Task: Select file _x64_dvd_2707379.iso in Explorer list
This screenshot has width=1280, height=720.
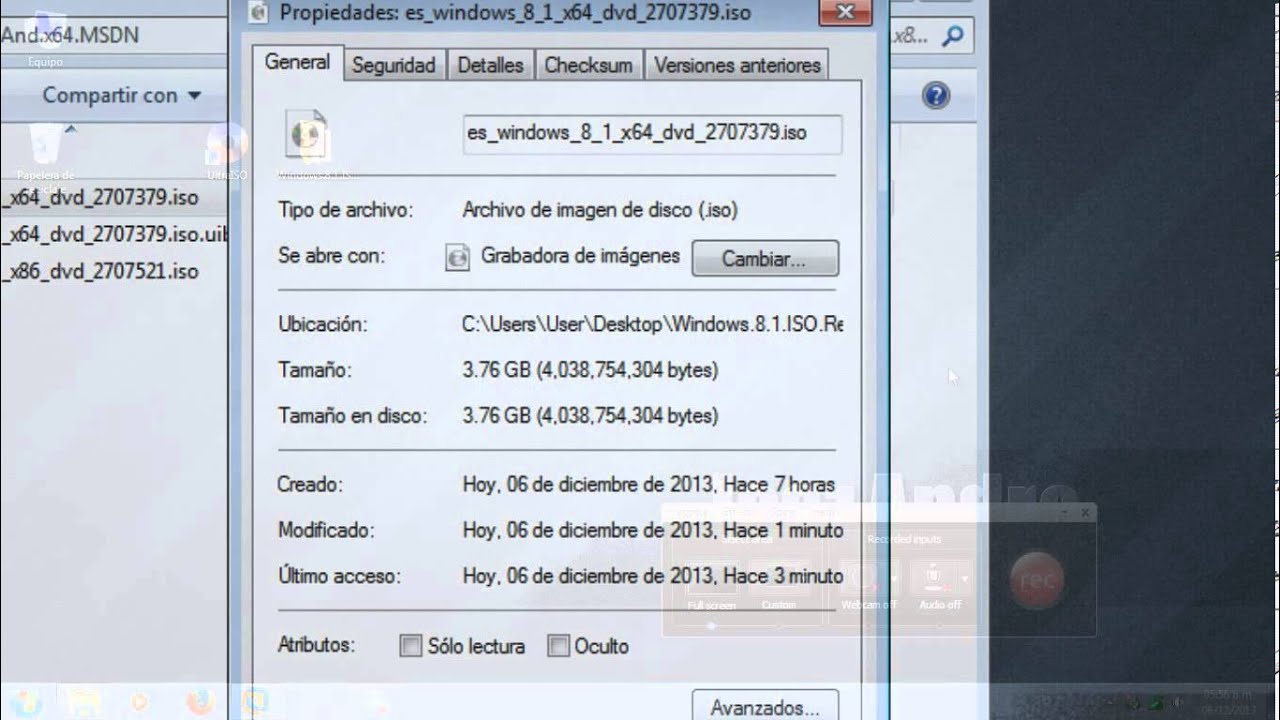Action: click(101, 197)
